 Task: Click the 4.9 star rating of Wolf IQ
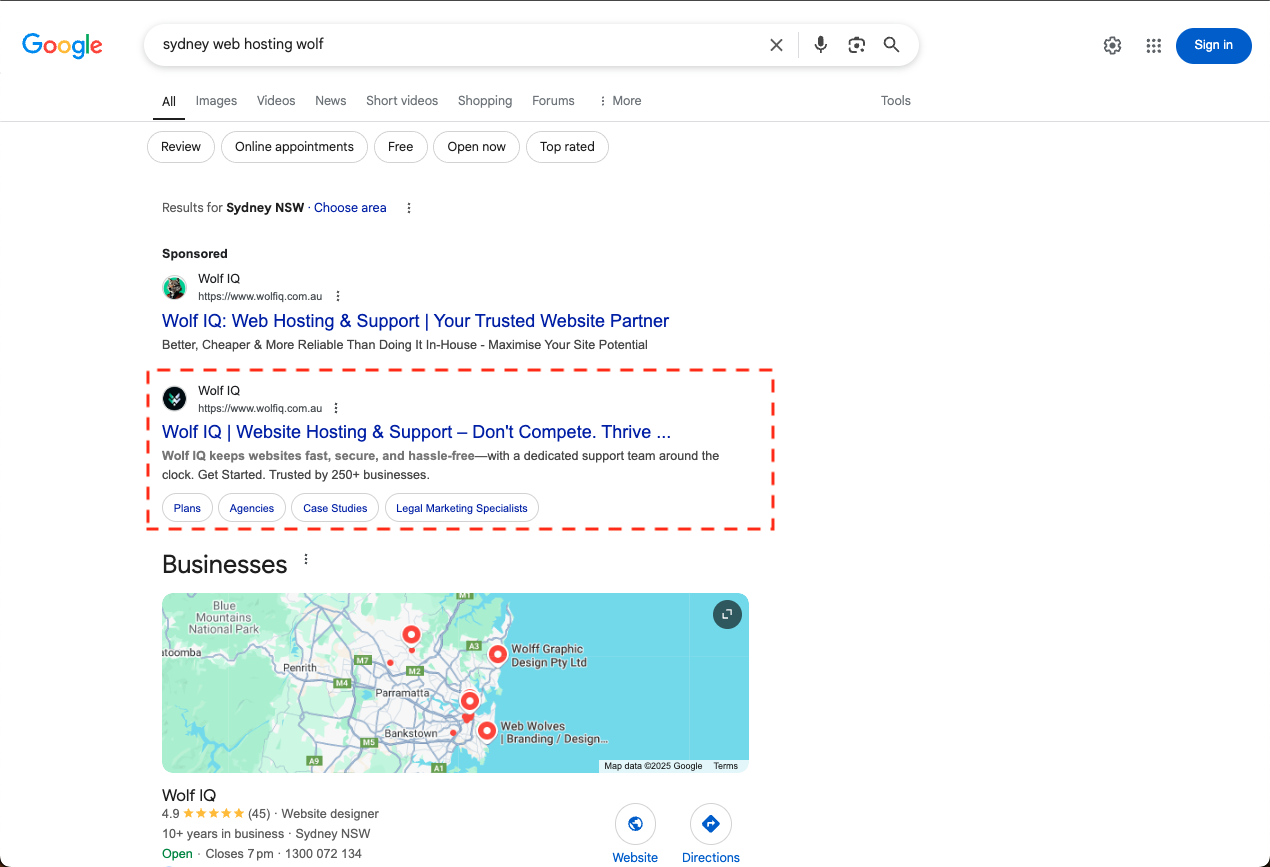(x=203, y=814)
